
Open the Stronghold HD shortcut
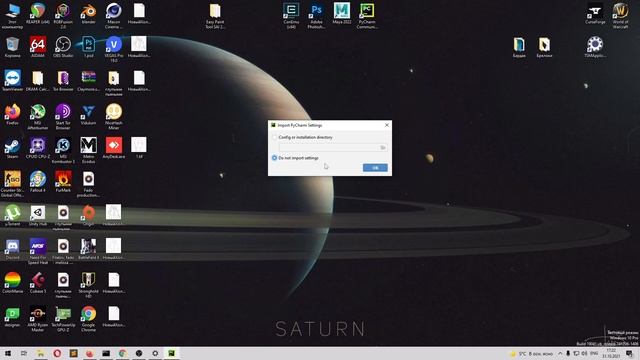88,284
